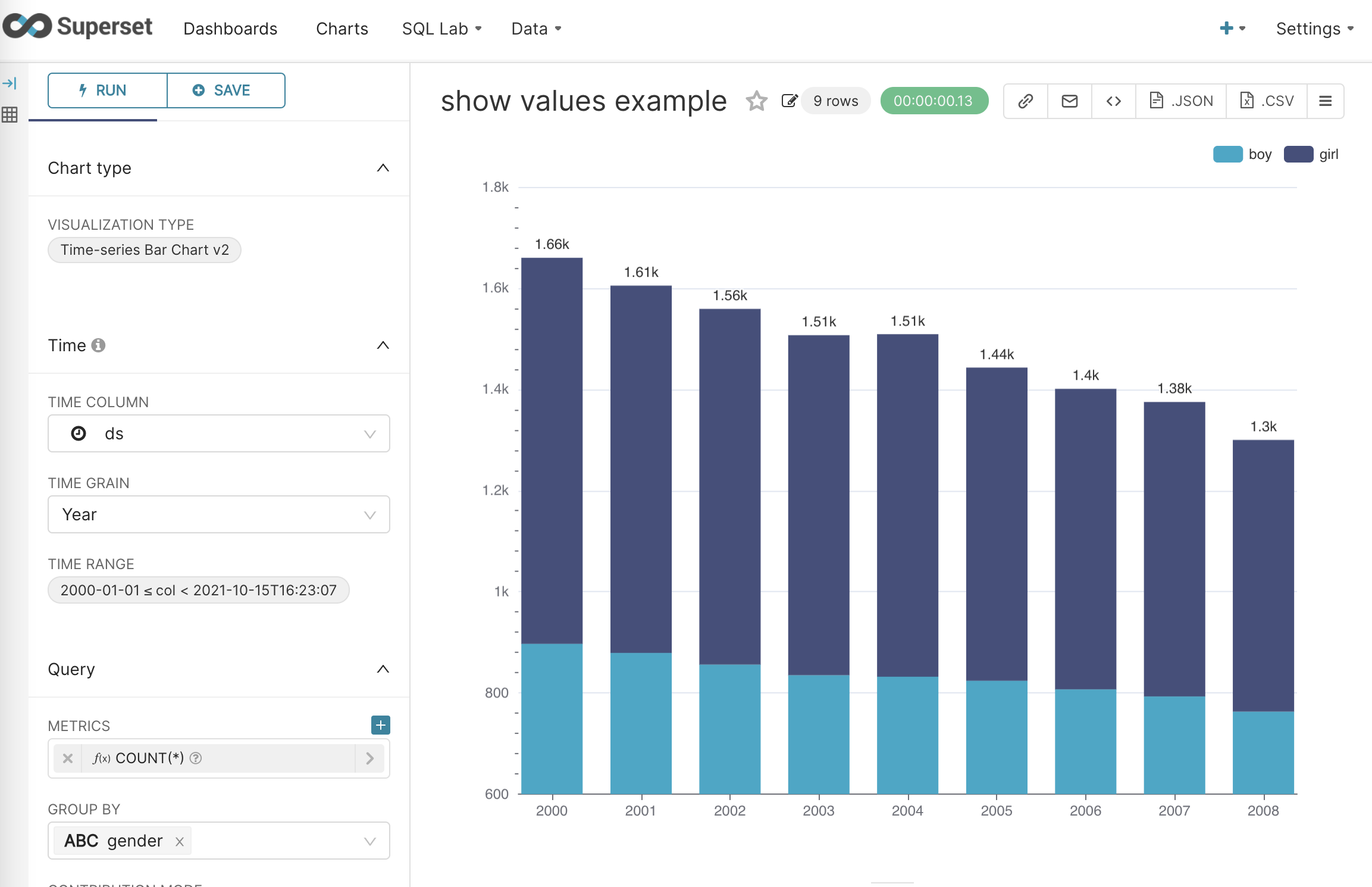Run the query with the RUN button
The width and height of the screenshot is (1372, 887).
(106, 90)
